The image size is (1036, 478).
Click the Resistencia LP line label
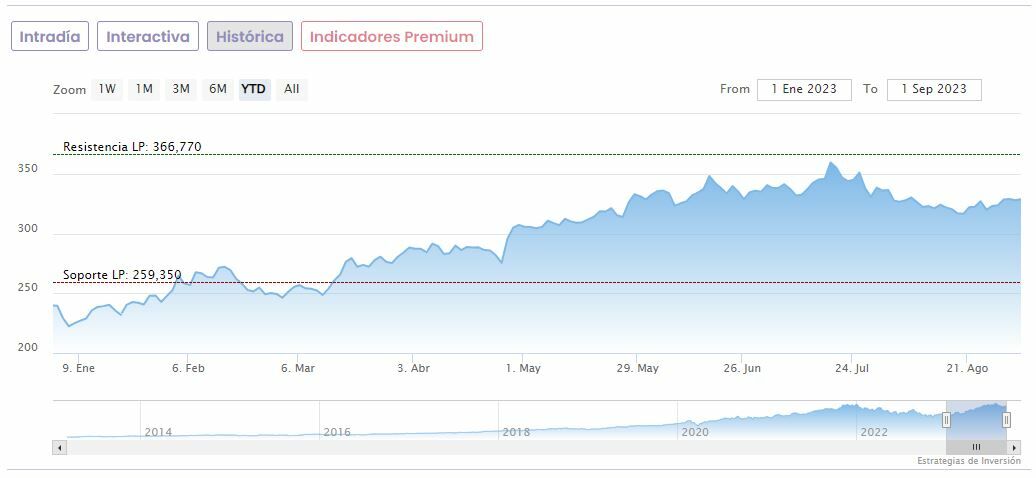[x=132, y=147]
